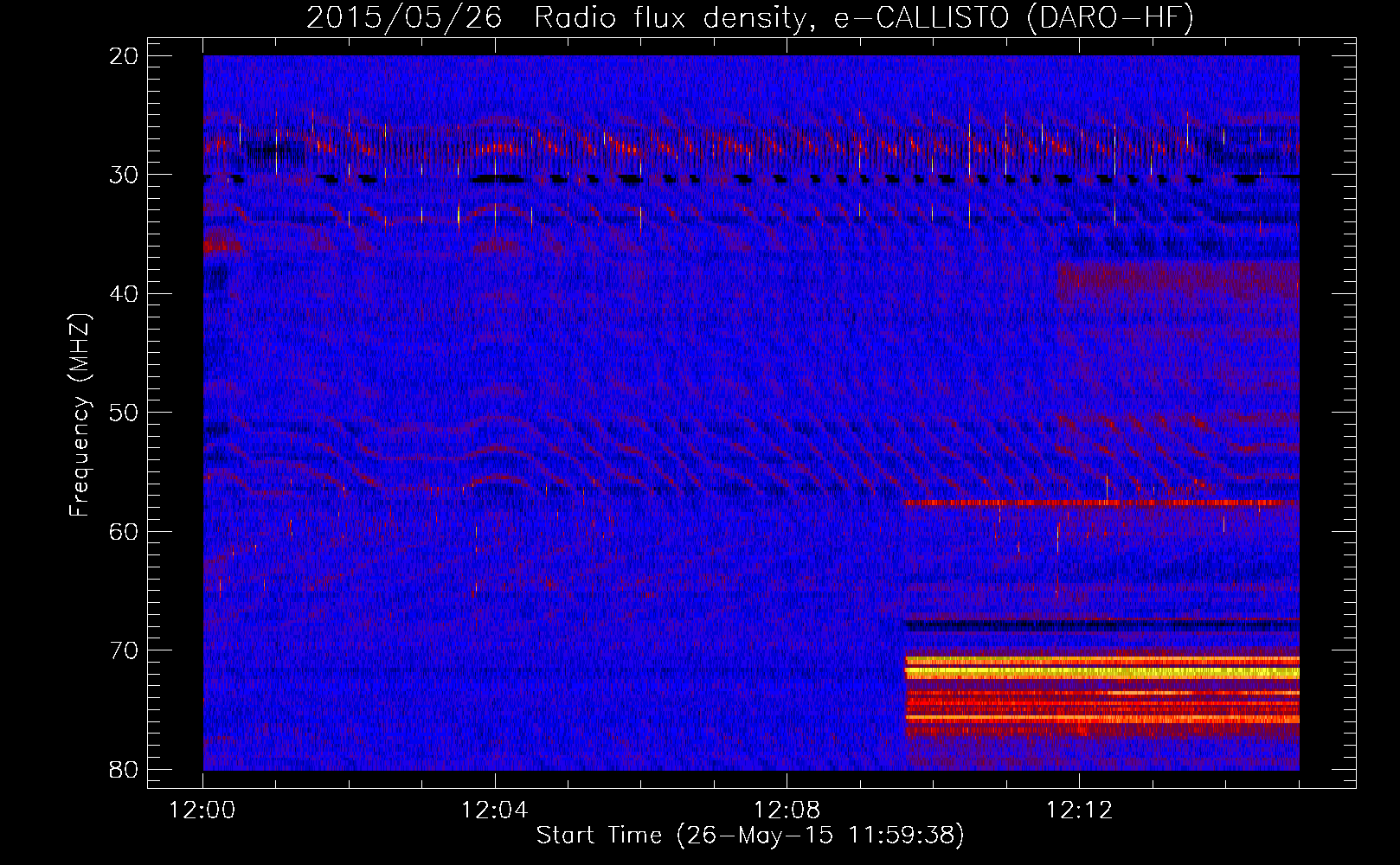Click the dark band near 68 MHz
The width and height of the screenshot is (1400, 865).
(x=1101, y=625)
